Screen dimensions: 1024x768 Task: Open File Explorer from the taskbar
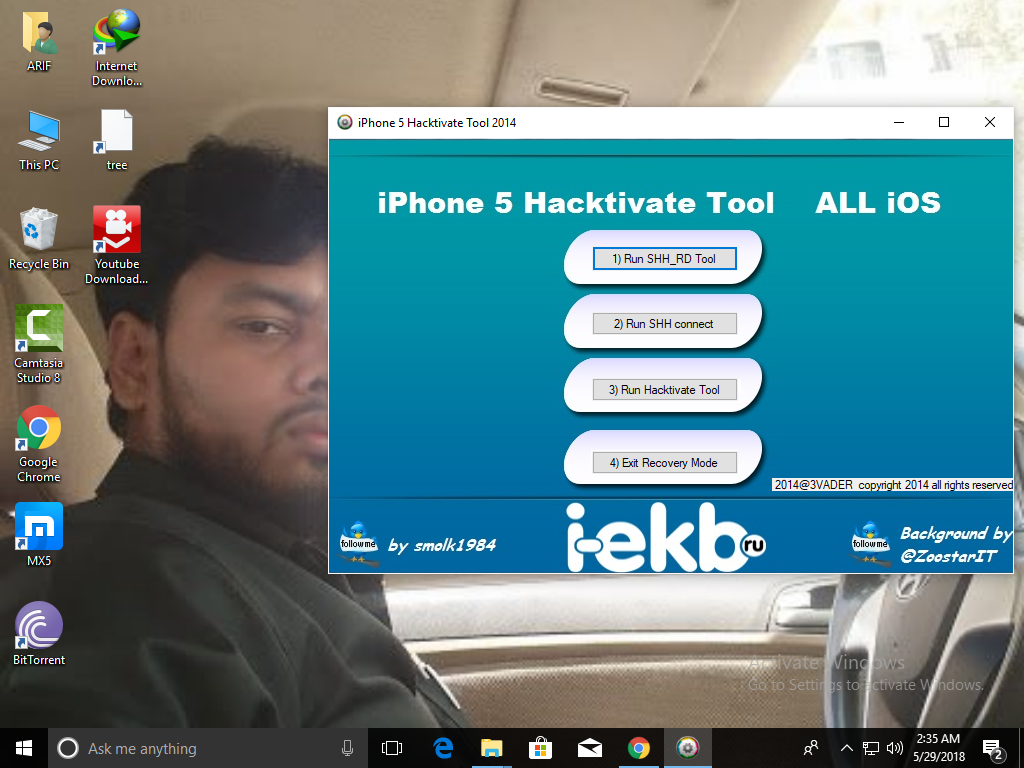491,748
